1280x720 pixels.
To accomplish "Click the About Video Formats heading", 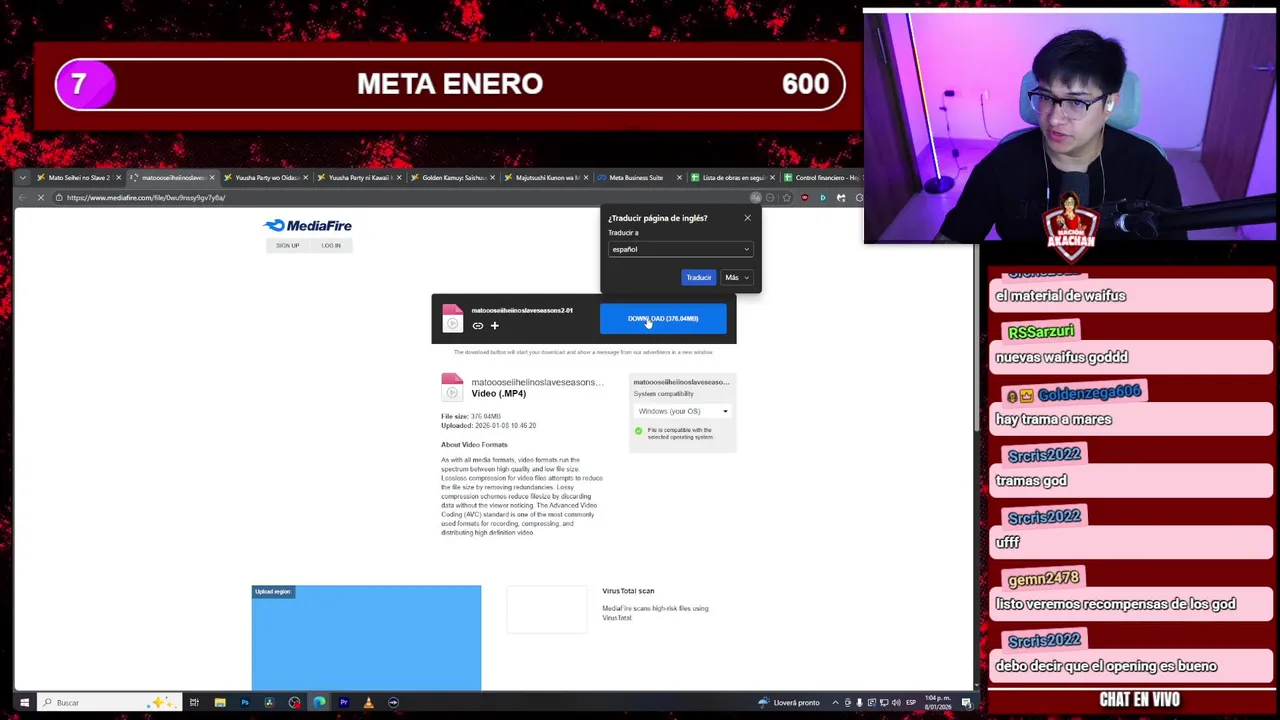I will coord(474,445).
